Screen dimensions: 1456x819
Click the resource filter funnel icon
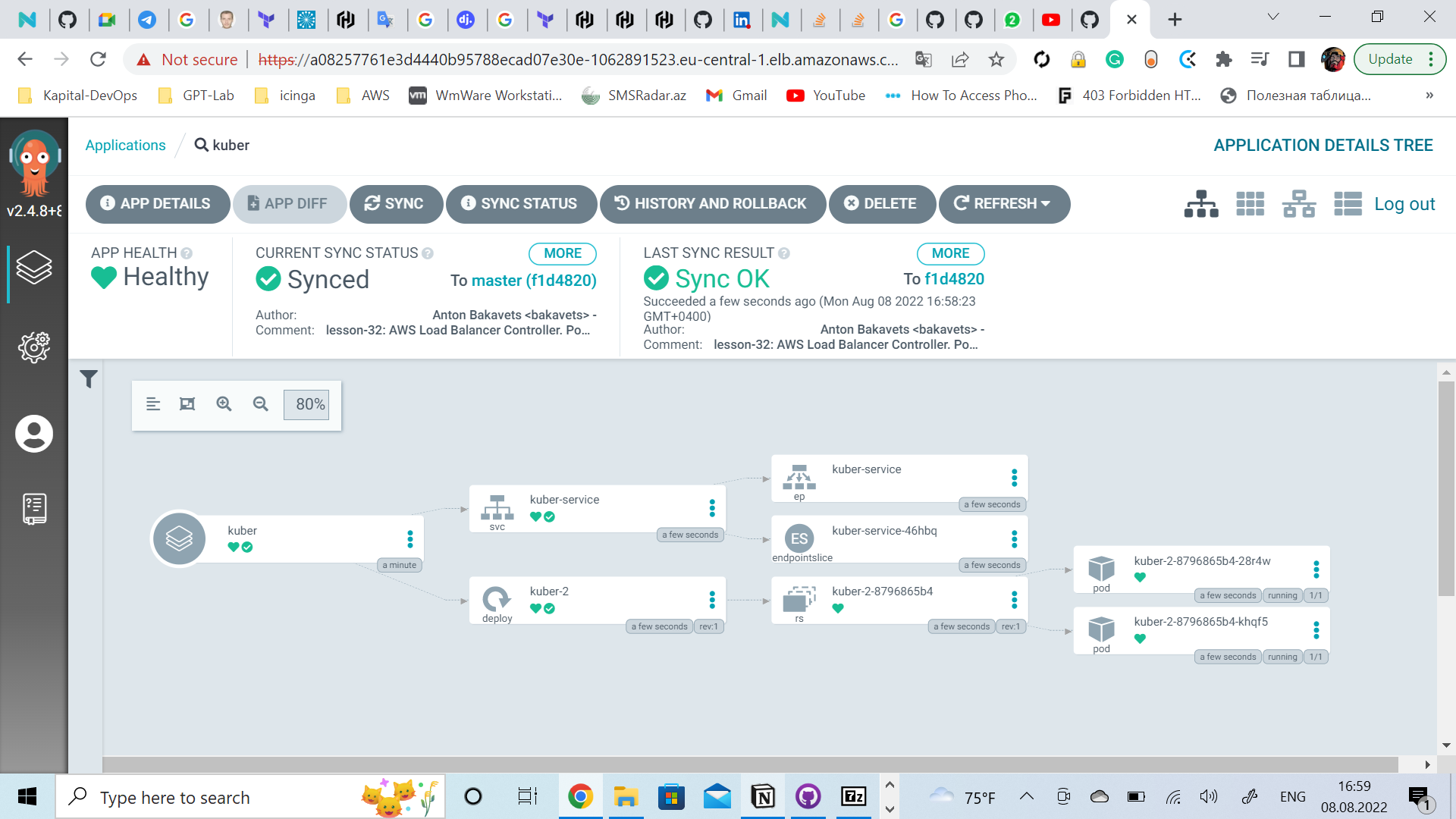click(89, 378)
